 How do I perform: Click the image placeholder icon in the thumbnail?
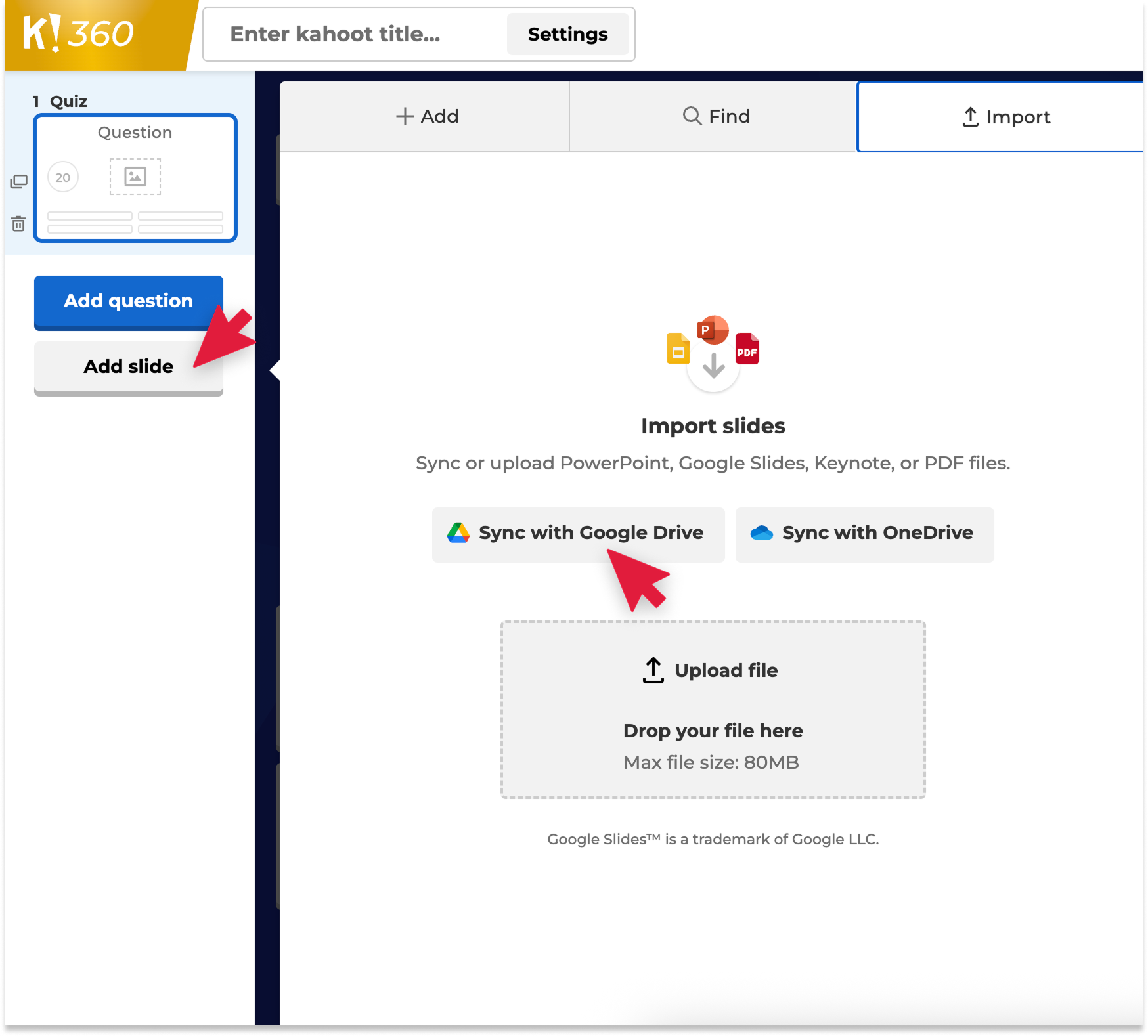pos(135,177)
